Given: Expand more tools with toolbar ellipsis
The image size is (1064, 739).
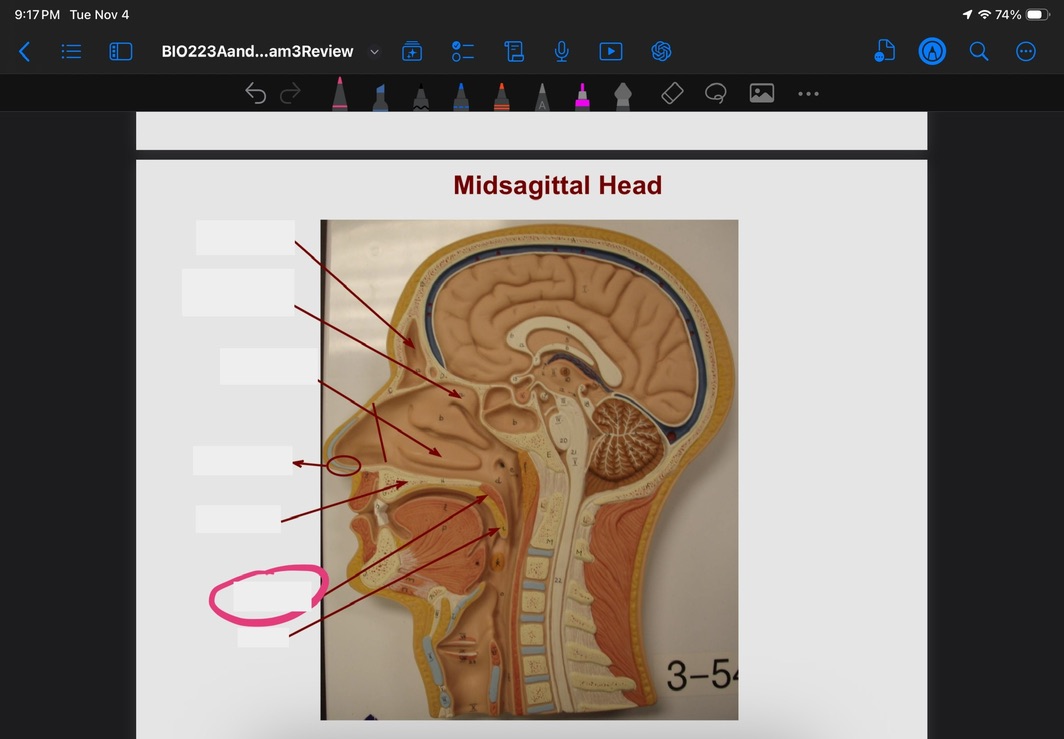Looking at the screenshot, I should [808, 94].
